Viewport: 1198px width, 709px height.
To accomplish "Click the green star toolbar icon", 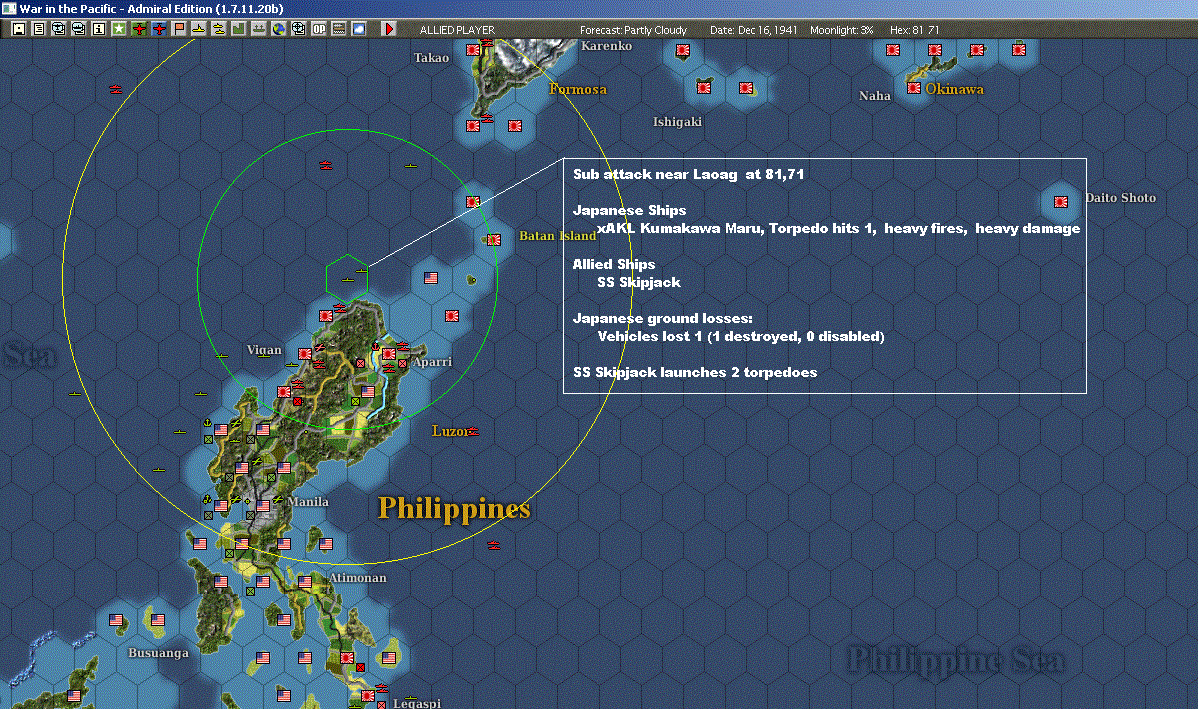I will (118, 29).
